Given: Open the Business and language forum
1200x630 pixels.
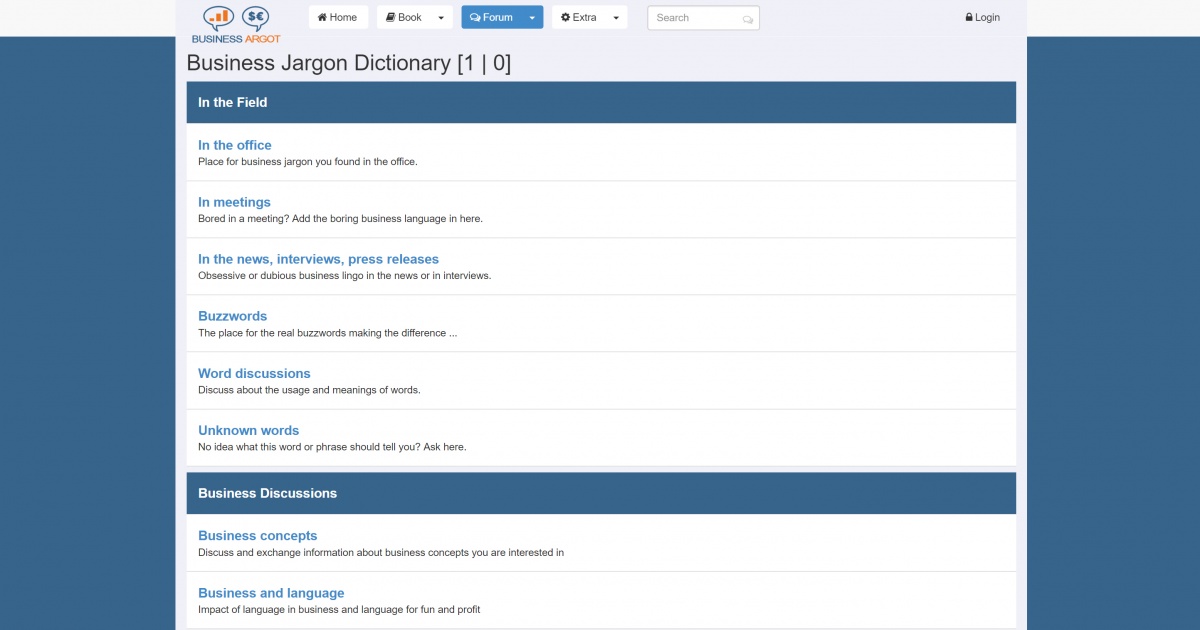Looking at the screenshot, I should point(271,593).
